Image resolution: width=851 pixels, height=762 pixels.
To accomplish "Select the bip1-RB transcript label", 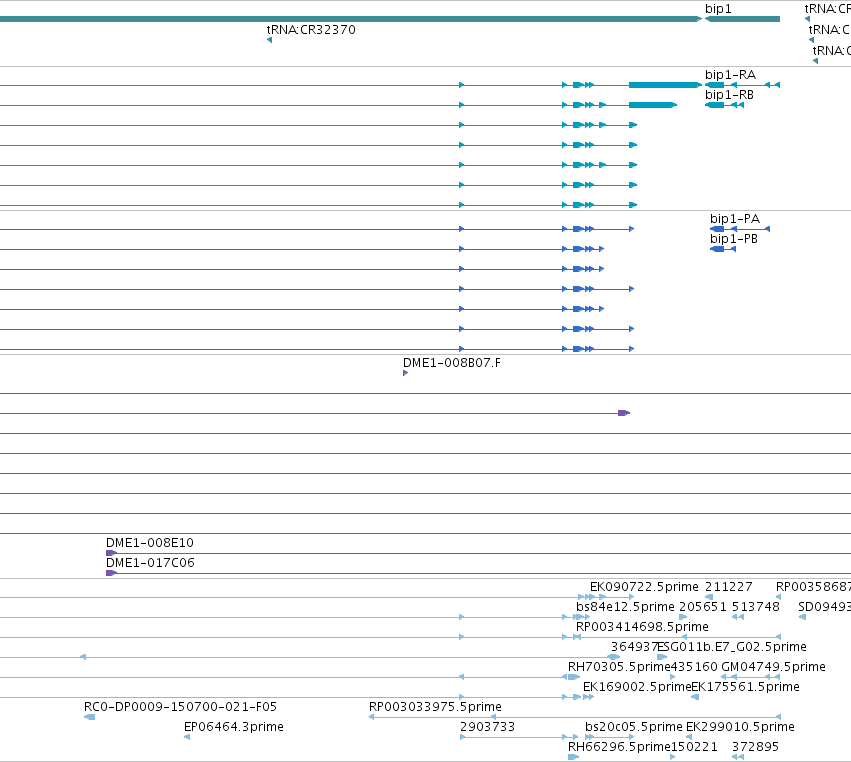I will click(x=729, y=94).
